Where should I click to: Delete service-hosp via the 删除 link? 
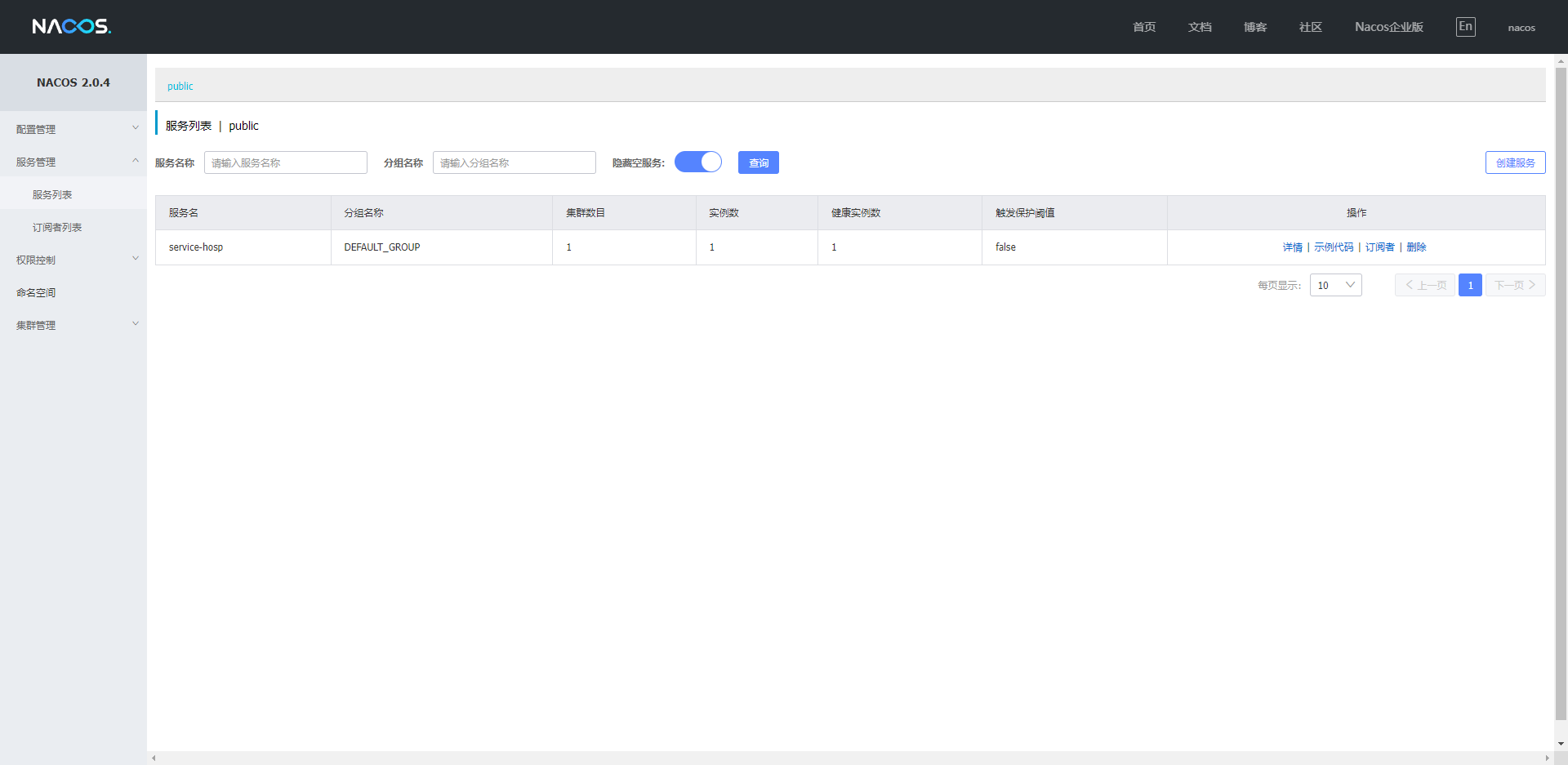click(x=1417, y=247)
